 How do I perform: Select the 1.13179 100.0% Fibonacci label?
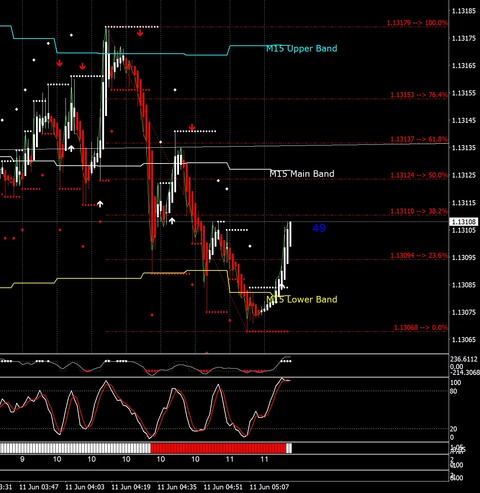point(417,23)
